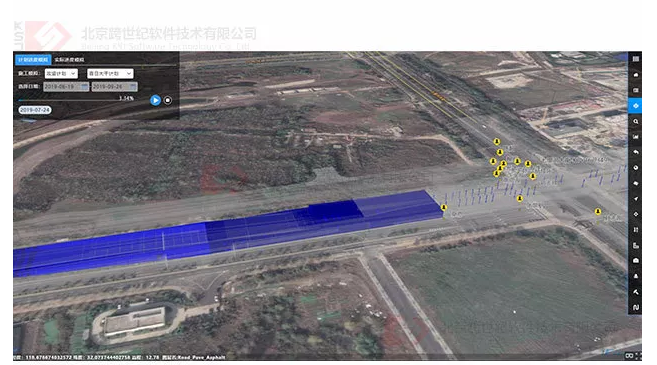Select the hammer tool icon
This screenshot has height=365, width=657.
tap(635, 292)
